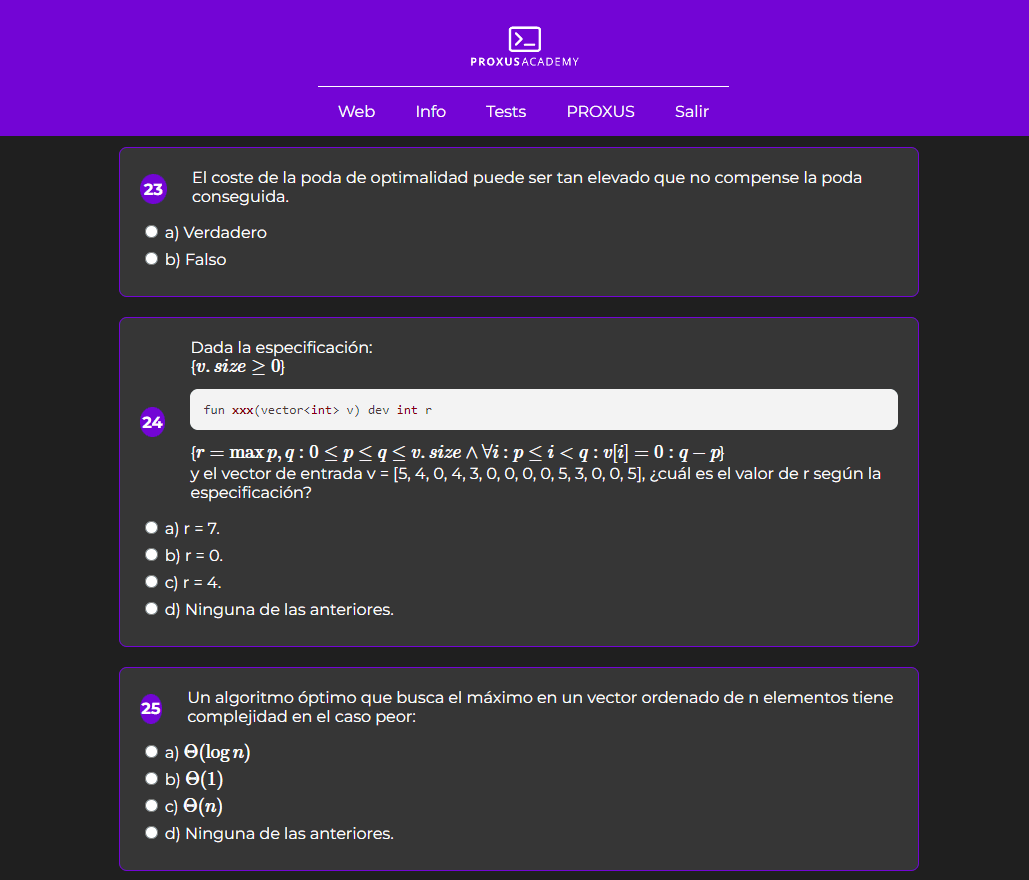Open the Info menu item
The height and width of the screenshot is (880, 1029).
[x=430, y=112]
